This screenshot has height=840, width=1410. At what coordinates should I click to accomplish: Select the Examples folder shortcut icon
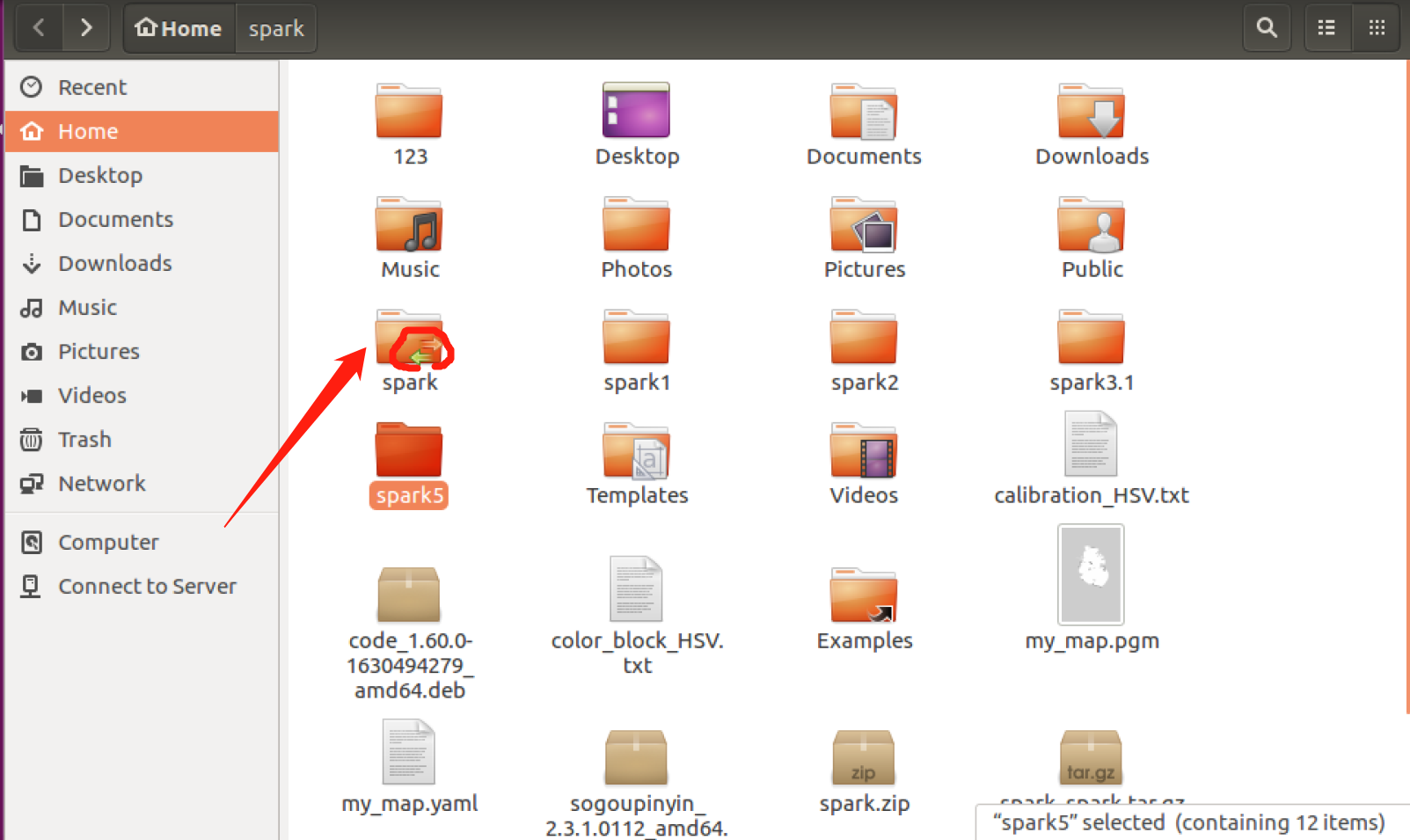[864, 595]
